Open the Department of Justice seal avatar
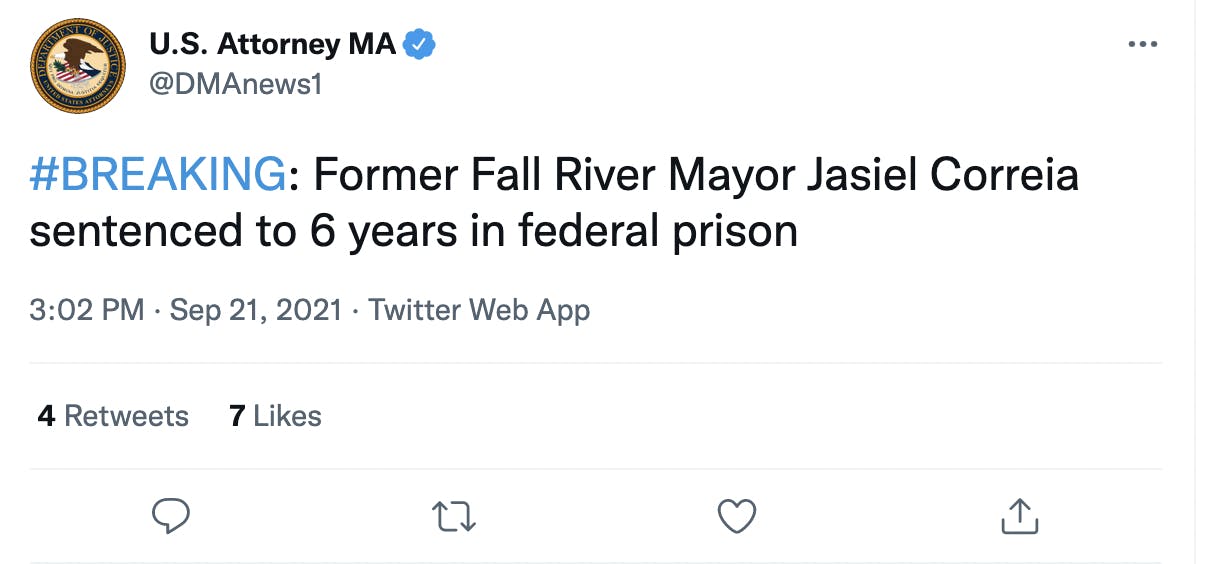Image resolution: width=1214 pixels, height=564 pixels. coord(78,65)
